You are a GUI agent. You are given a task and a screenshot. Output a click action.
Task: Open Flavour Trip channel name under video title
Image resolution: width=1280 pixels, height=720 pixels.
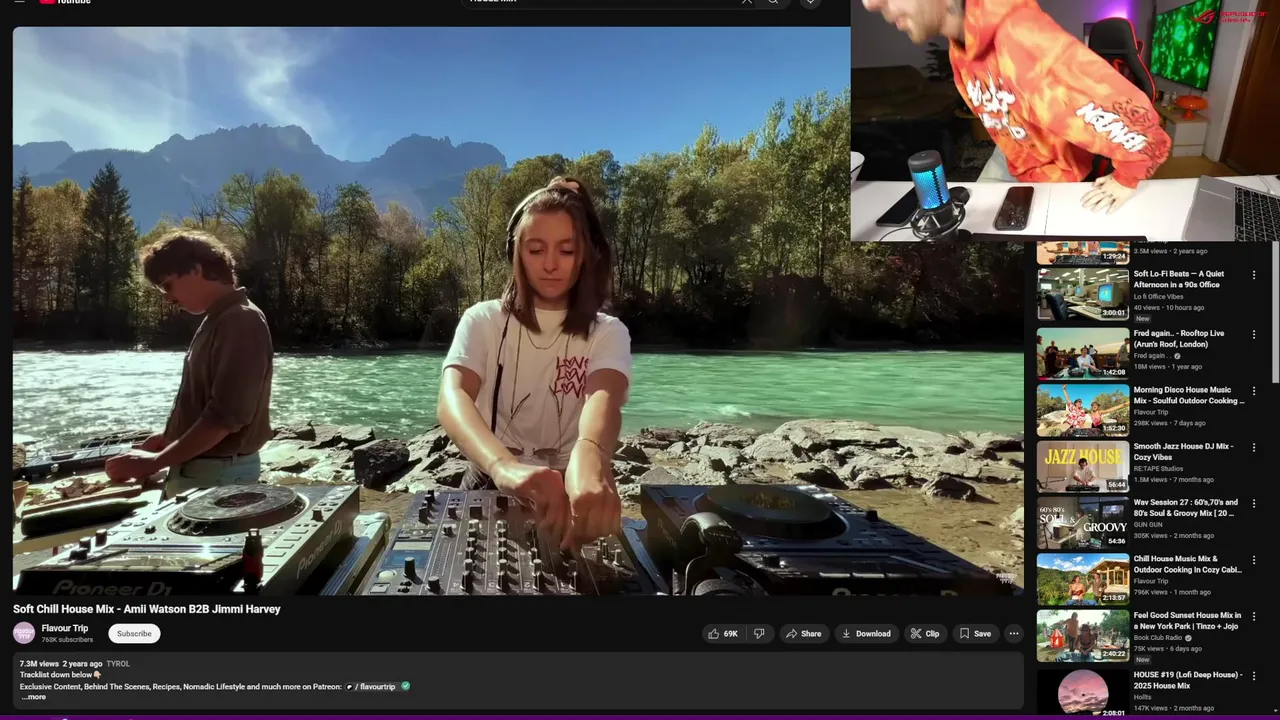[x=65, y=628]
